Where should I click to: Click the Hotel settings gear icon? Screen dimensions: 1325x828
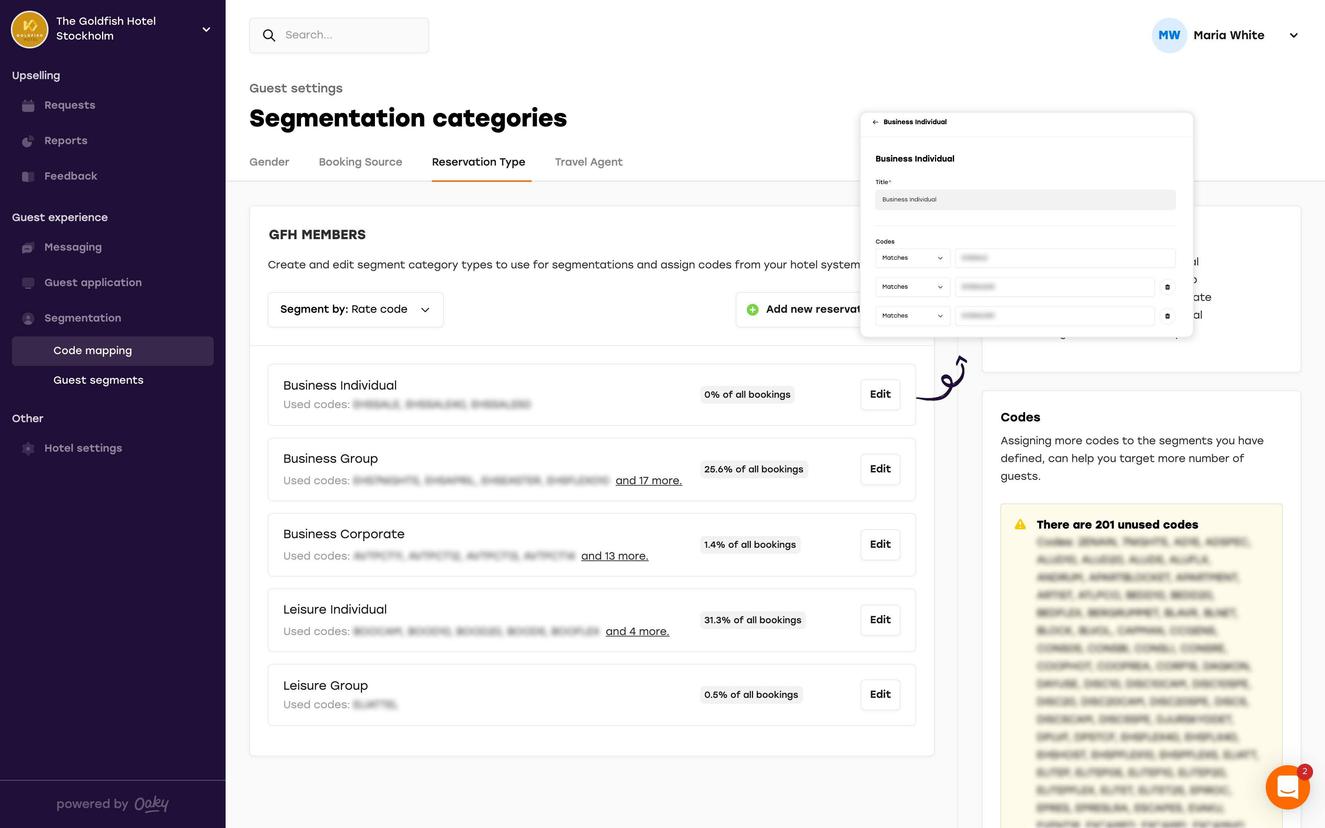(28, 449)
